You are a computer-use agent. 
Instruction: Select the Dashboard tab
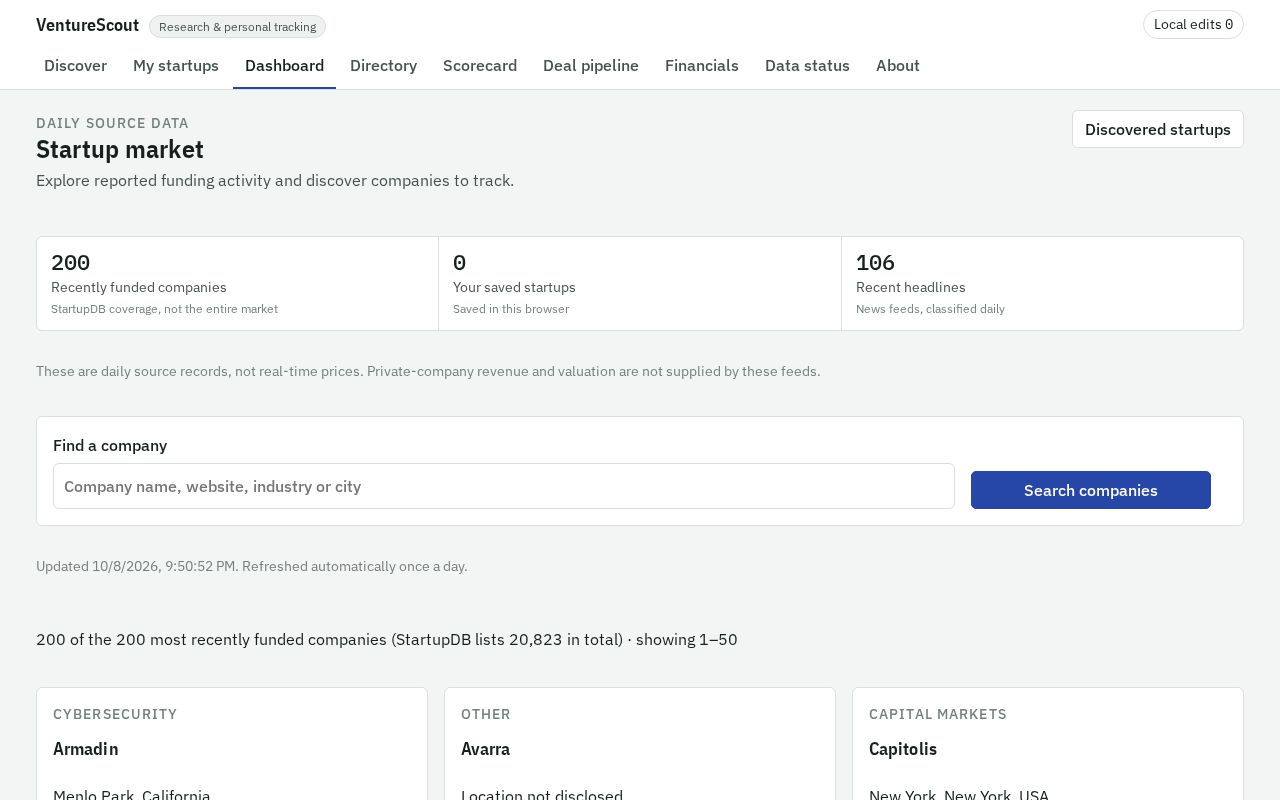point(284,65)
